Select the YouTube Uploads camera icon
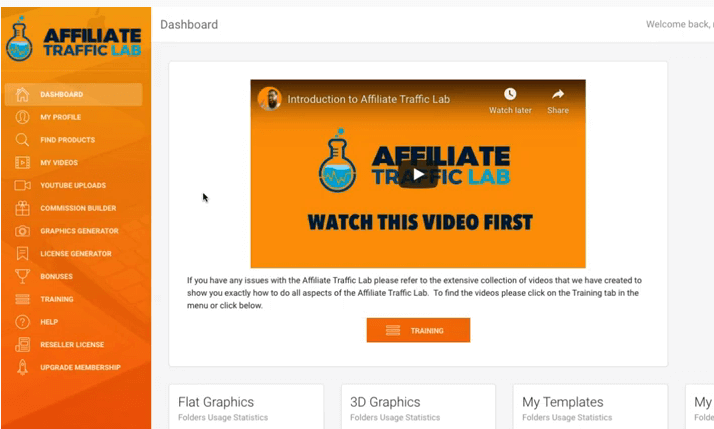The width and height of the screenshot is (714, 429). 22,185
